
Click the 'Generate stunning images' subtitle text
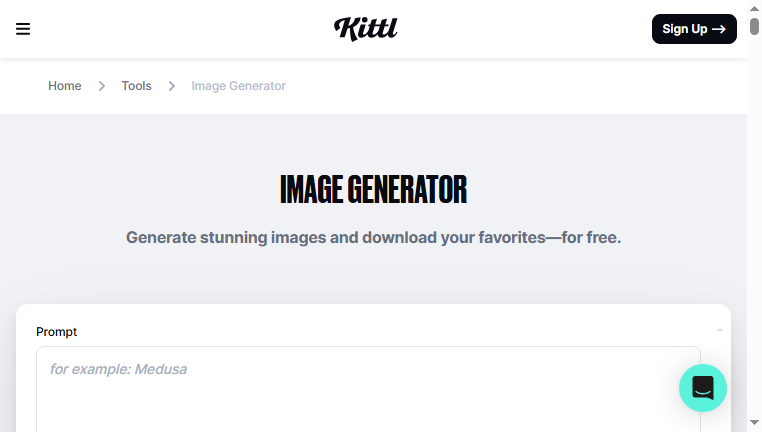click(373, 238)
